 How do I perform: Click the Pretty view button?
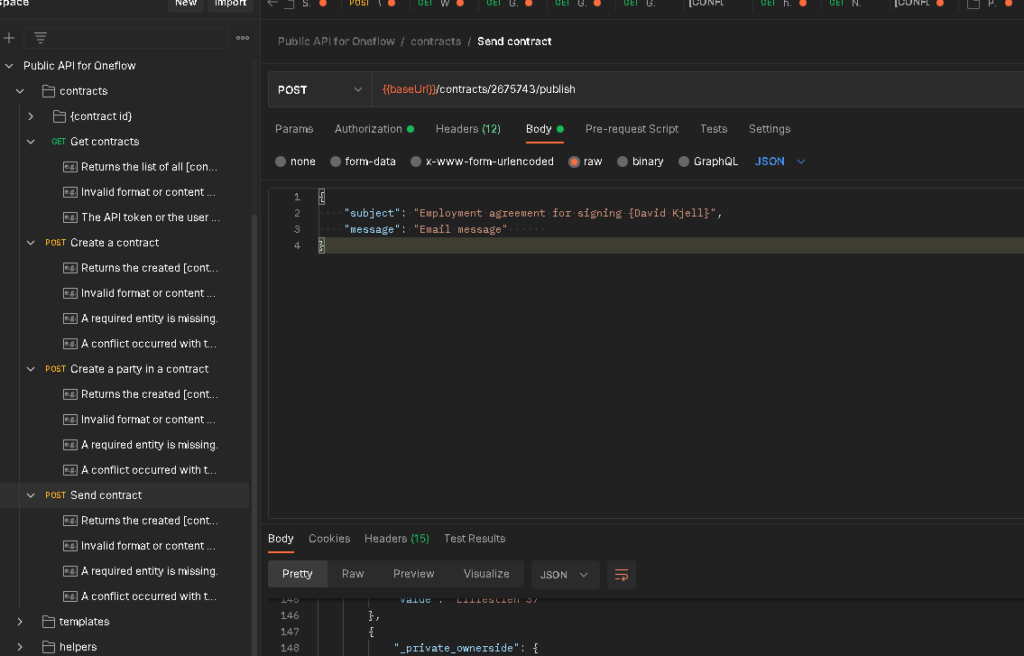[x=297, y=574]
